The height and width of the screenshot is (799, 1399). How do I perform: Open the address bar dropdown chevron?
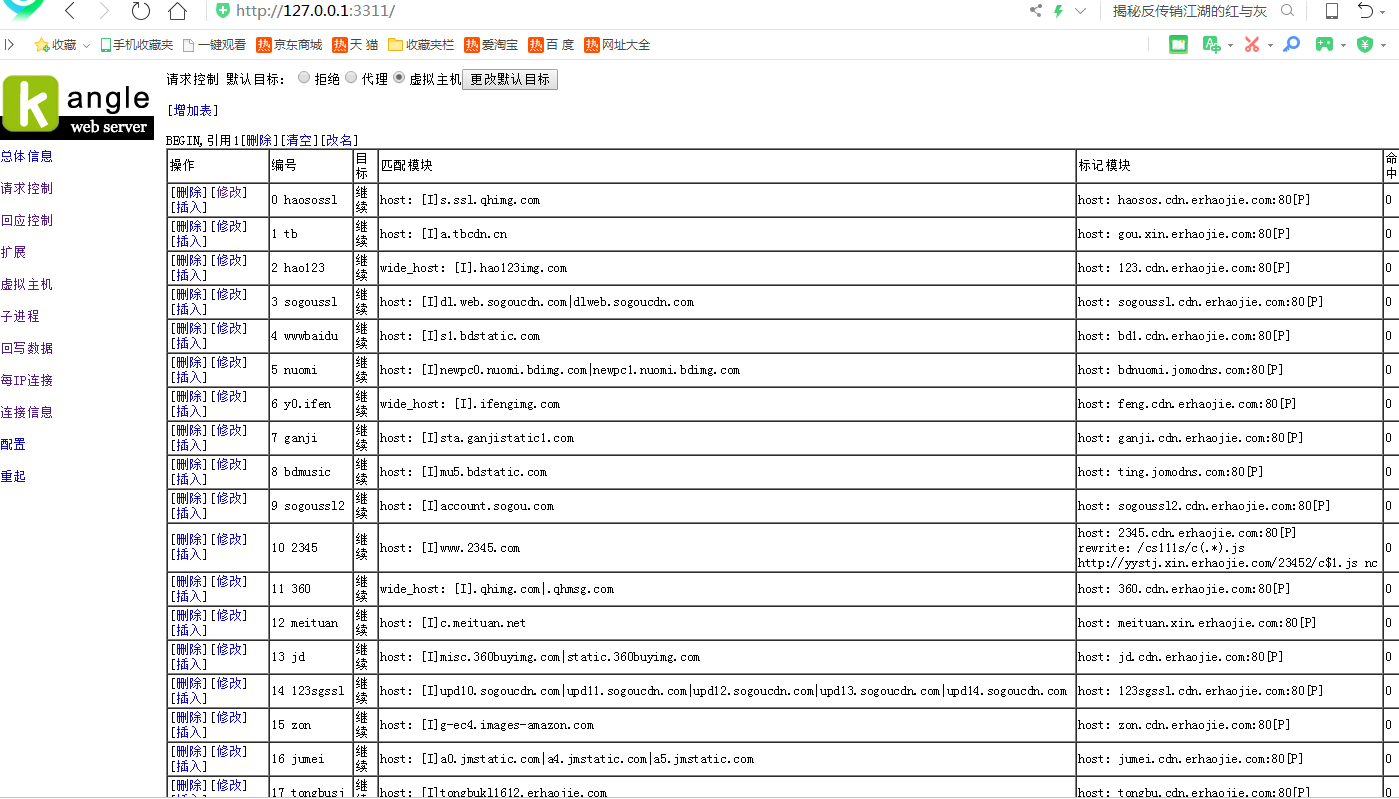1080,11
